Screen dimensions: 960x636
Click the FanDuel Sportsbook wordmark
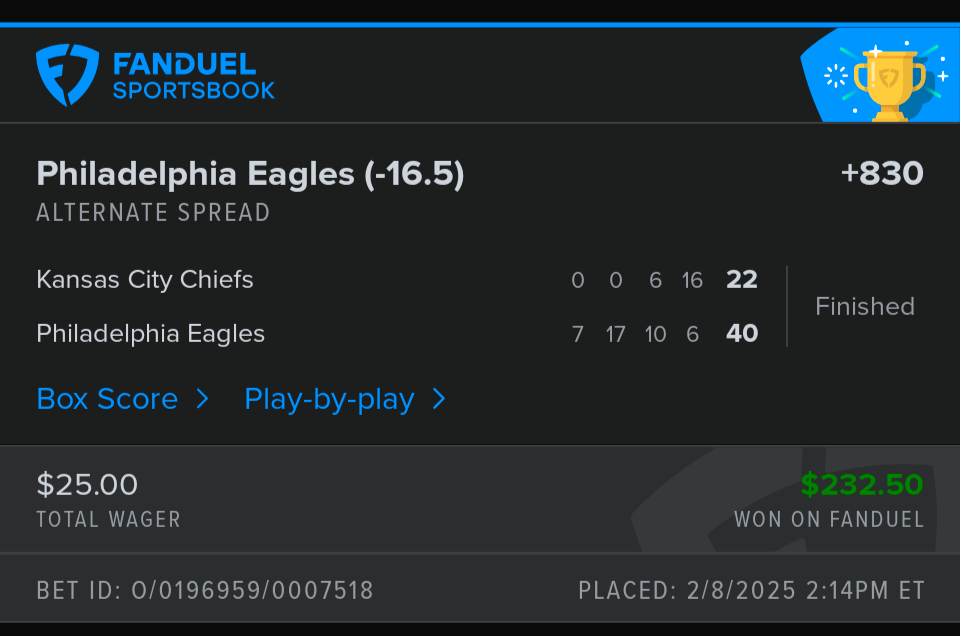click(x=193, y=77)
